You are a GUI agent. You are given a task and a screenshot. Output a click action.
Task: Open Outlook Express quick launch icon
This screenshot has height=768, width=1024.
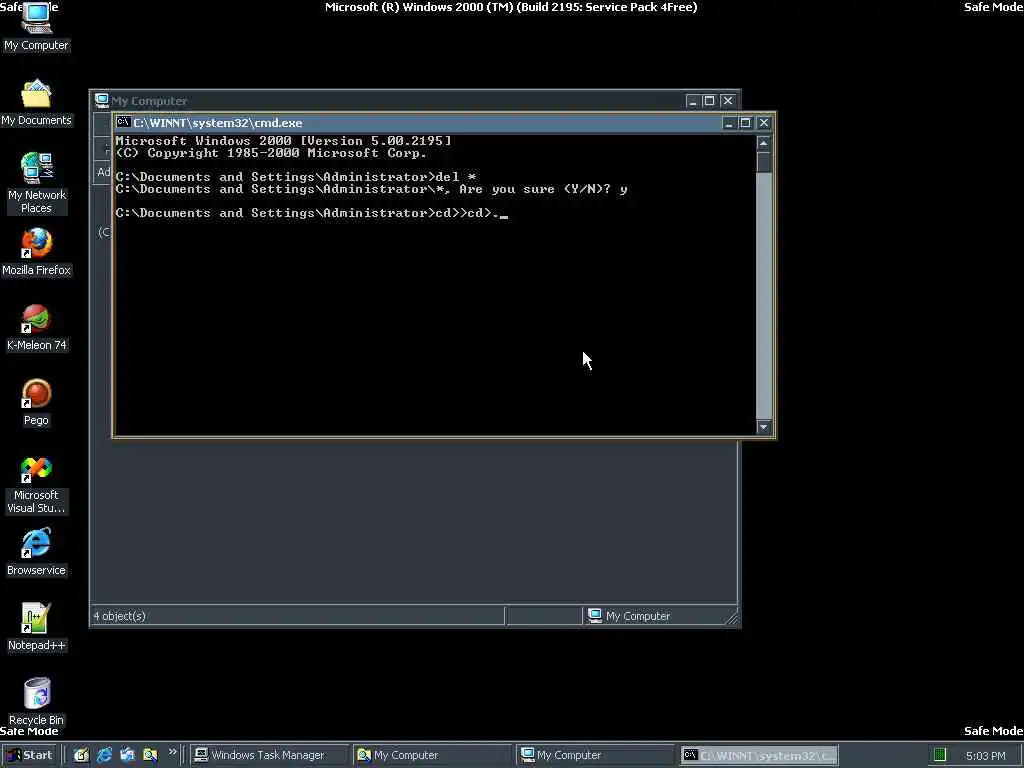click(127, 755)
